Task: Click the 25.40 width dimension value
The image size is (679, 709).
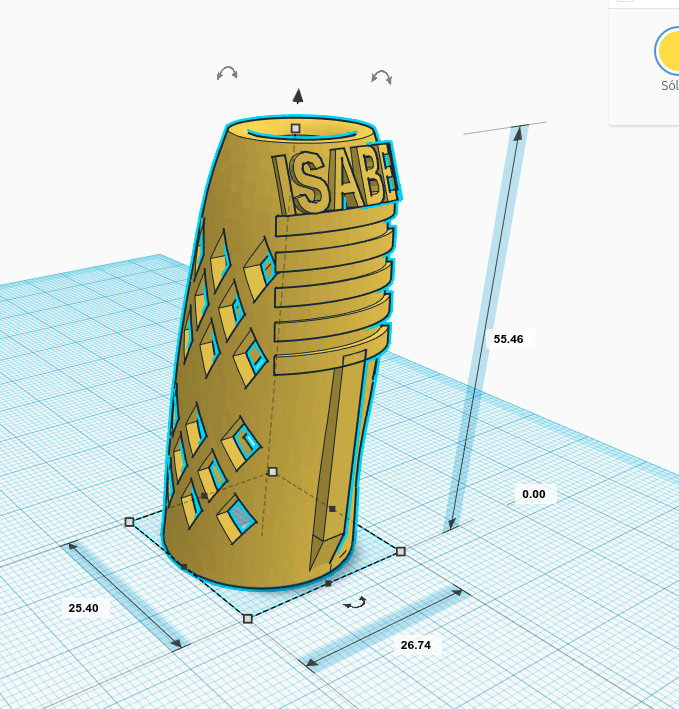Action: [x=84, y=608]
